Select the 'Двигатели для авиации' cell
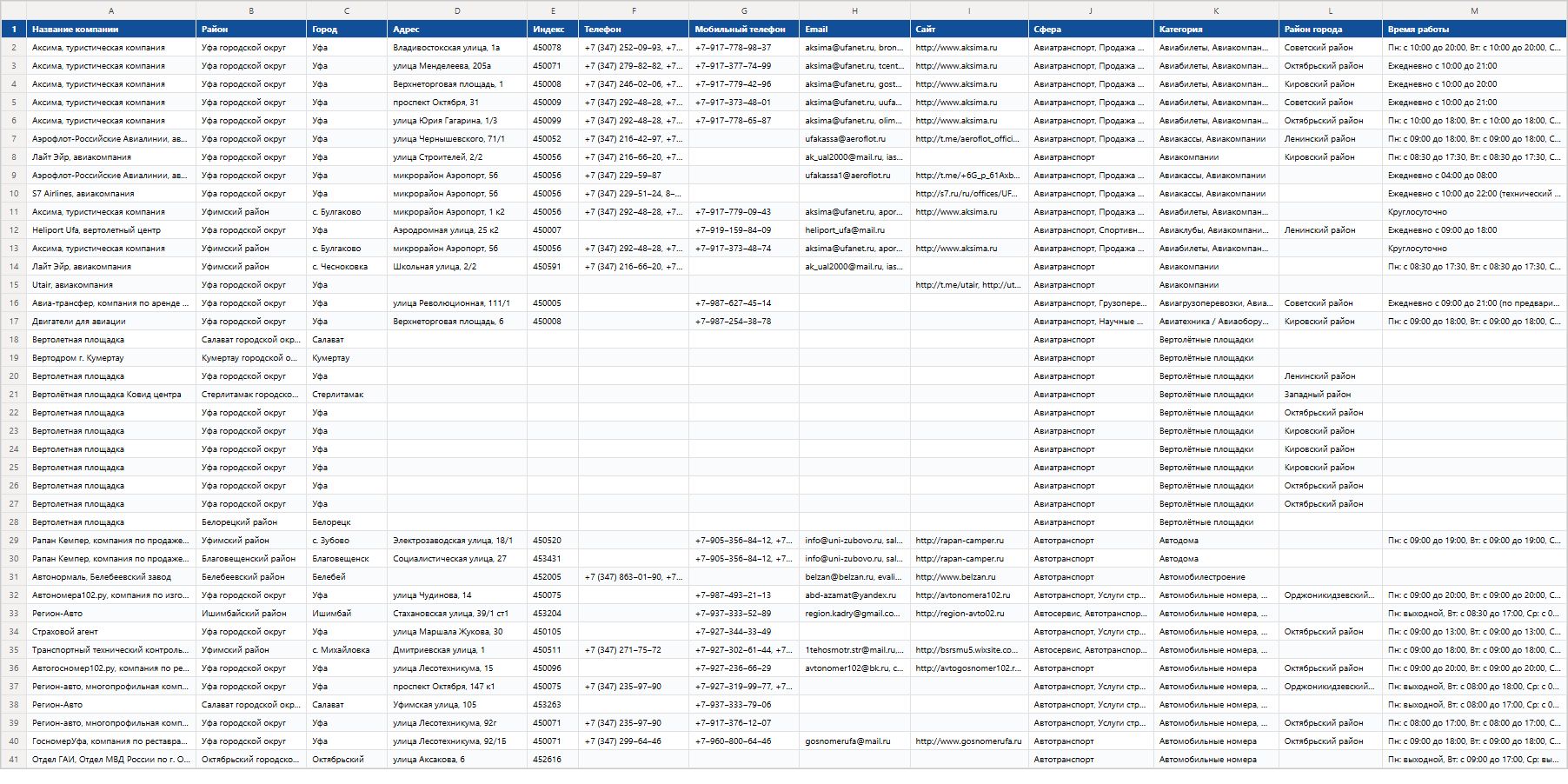This screenshot has height=784, width=1568. pyautogui.click(x=111, y=322)
